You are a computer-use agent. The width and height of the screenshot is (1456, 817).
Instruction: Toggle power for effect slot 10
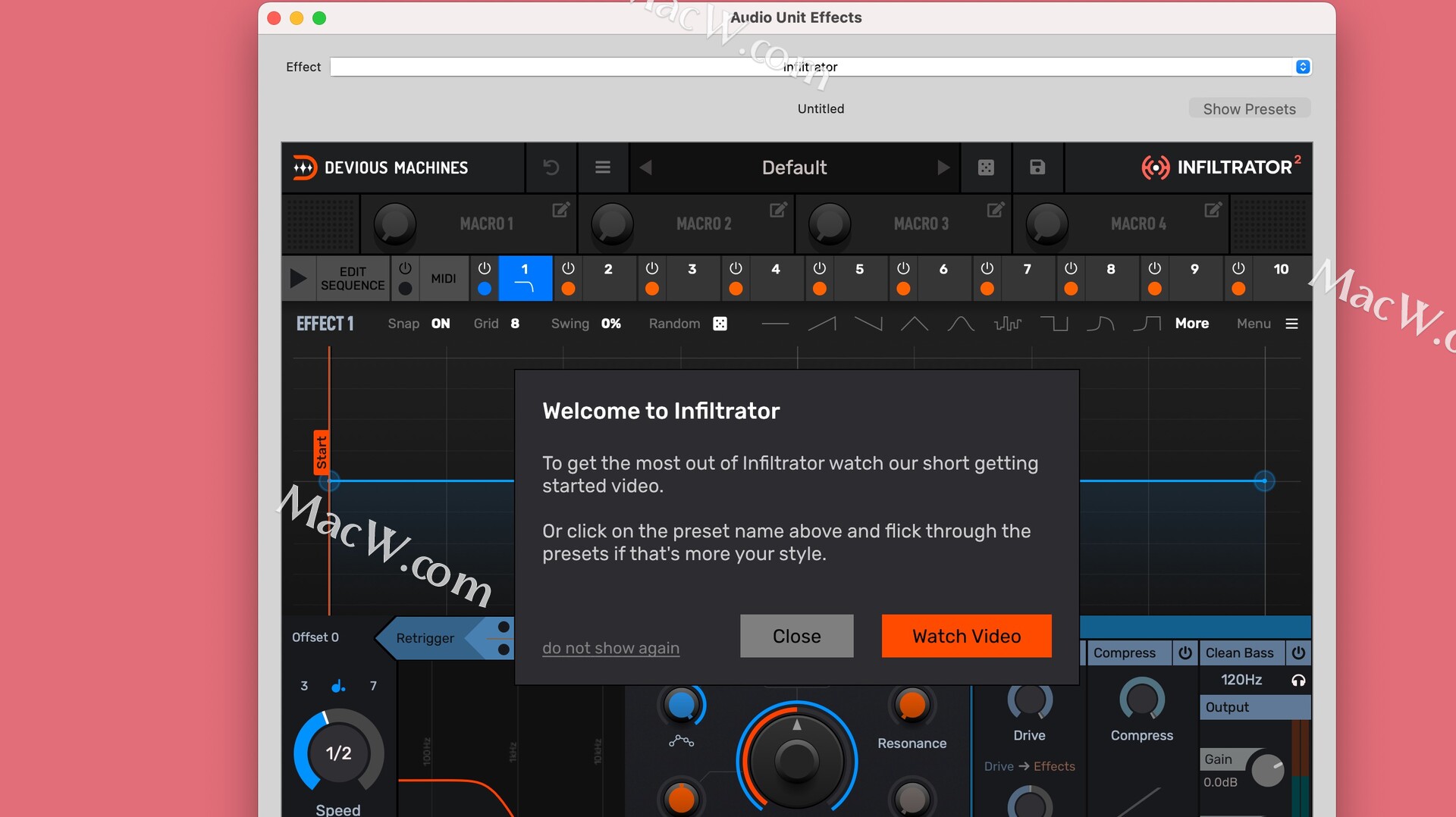pyautogui.click(x=1238, y=268)
